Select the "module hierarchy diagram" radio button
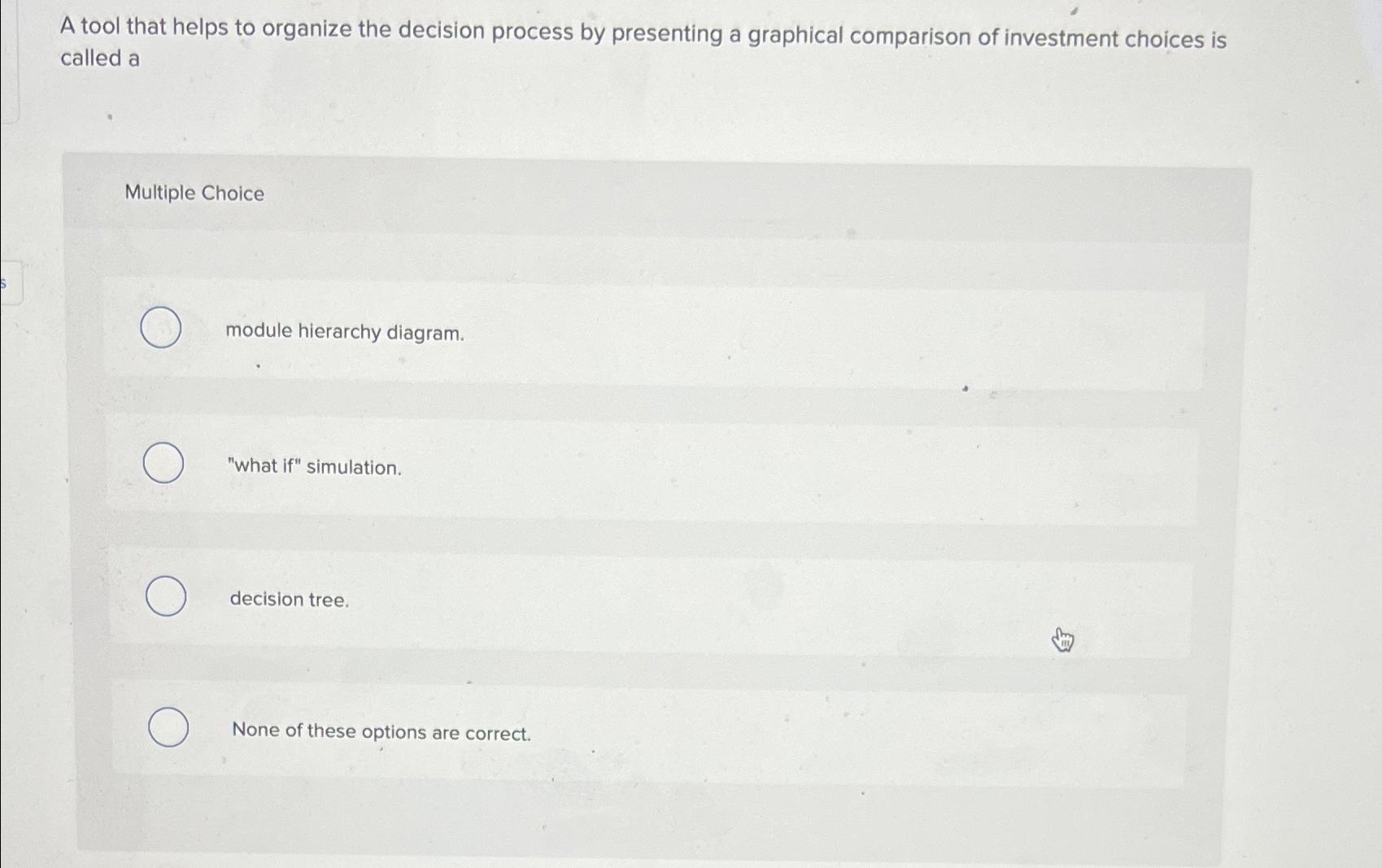This screenshot has height=868, width=1382. tap(162, 329)
